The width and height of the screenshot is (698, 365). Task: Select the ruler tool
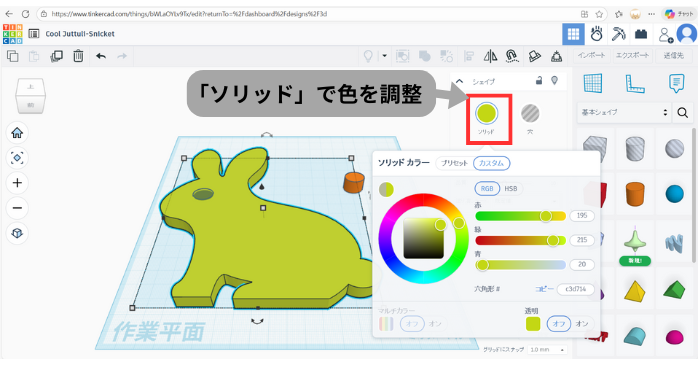635,83
